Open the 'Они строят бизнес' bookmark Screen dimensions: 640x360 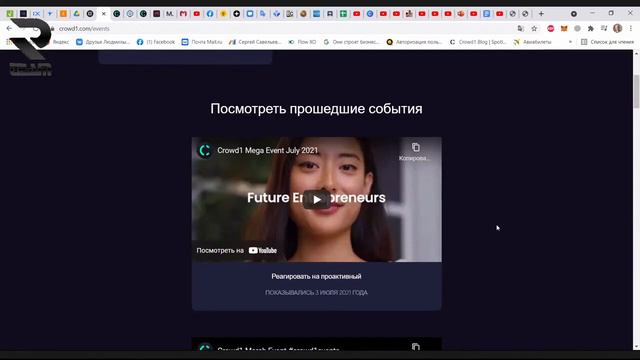click(x=351, y=42)
